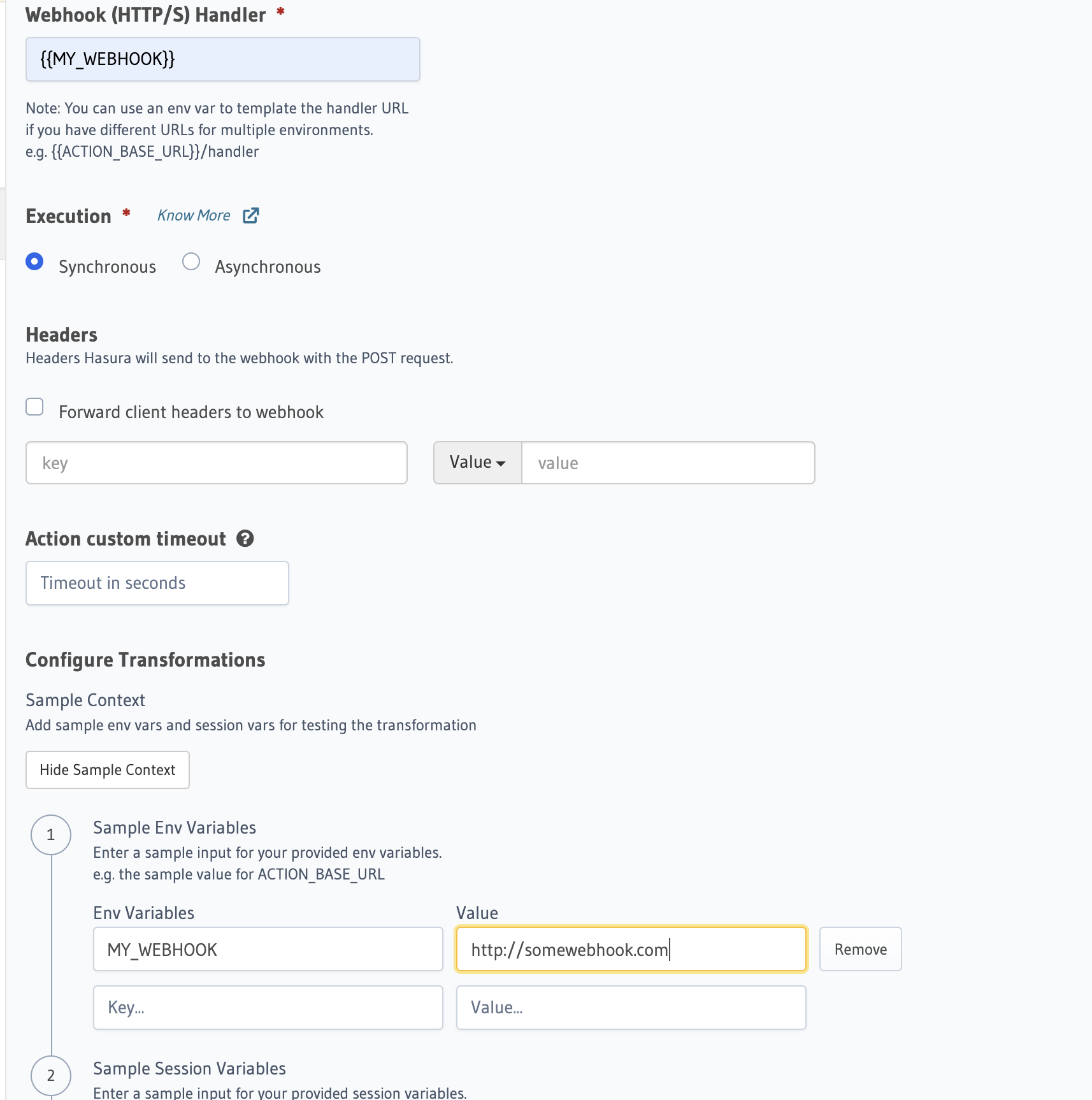Click the empty Key... env variable field
Screen dimensions: 1092x1100
coord(268,1007)
